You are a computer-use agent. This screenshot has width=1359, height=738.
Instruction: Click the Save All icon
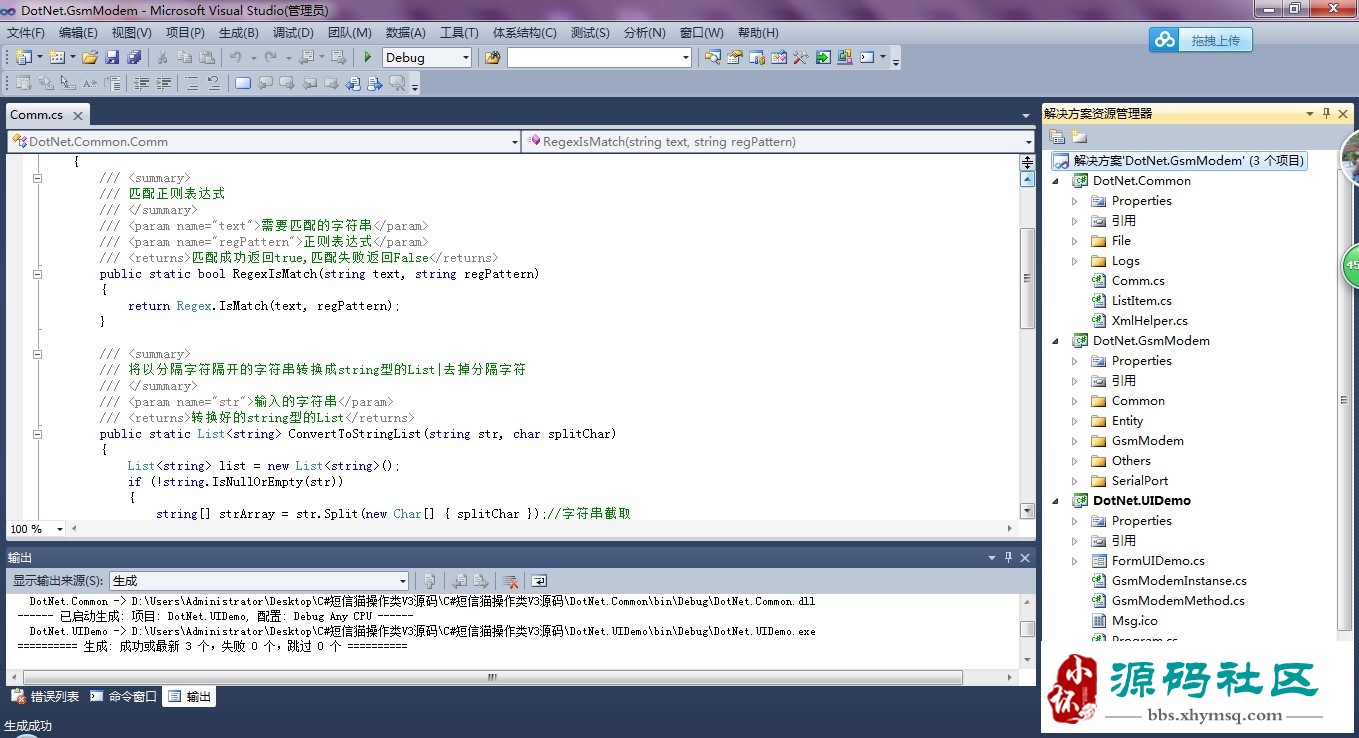tap(134, 57)
